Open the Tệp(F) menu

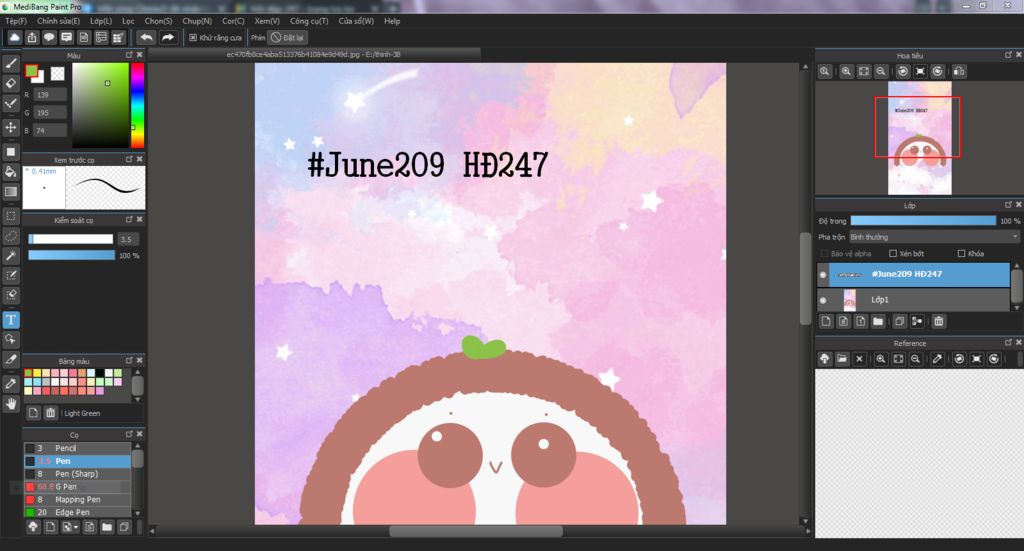tap(16, 21)
